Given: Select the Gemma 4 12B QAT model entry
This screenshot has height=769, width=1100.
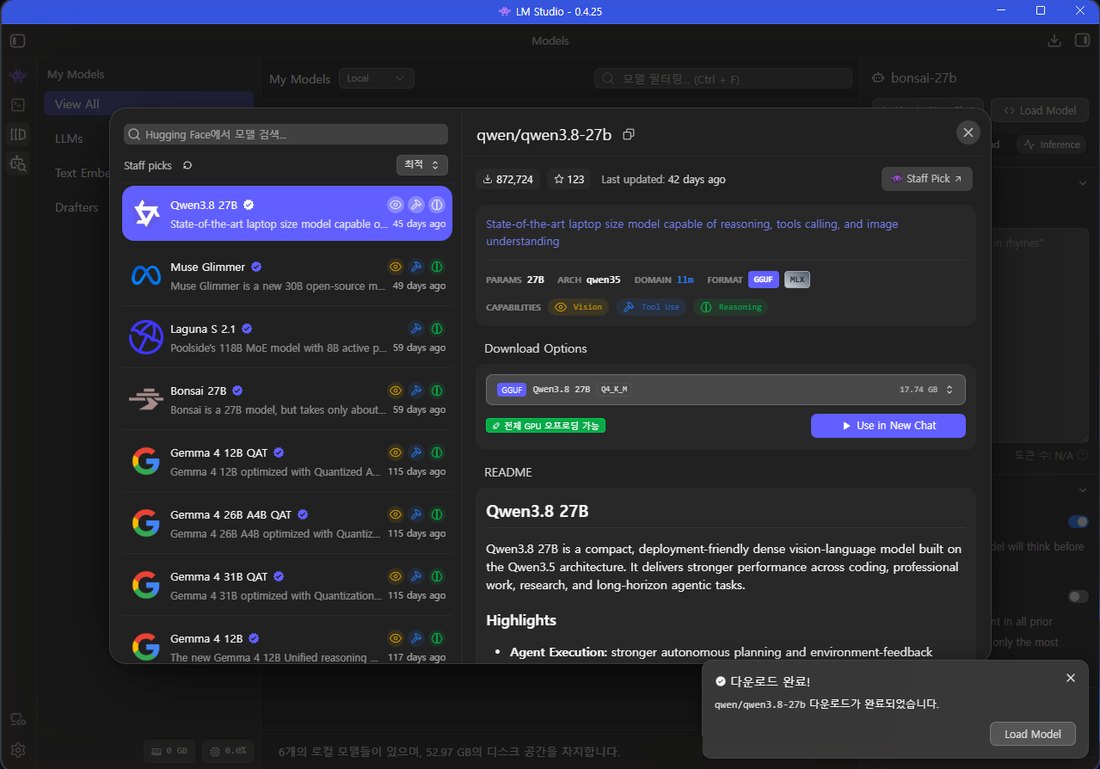Looking at the screenshot, I should click(287, 462).
